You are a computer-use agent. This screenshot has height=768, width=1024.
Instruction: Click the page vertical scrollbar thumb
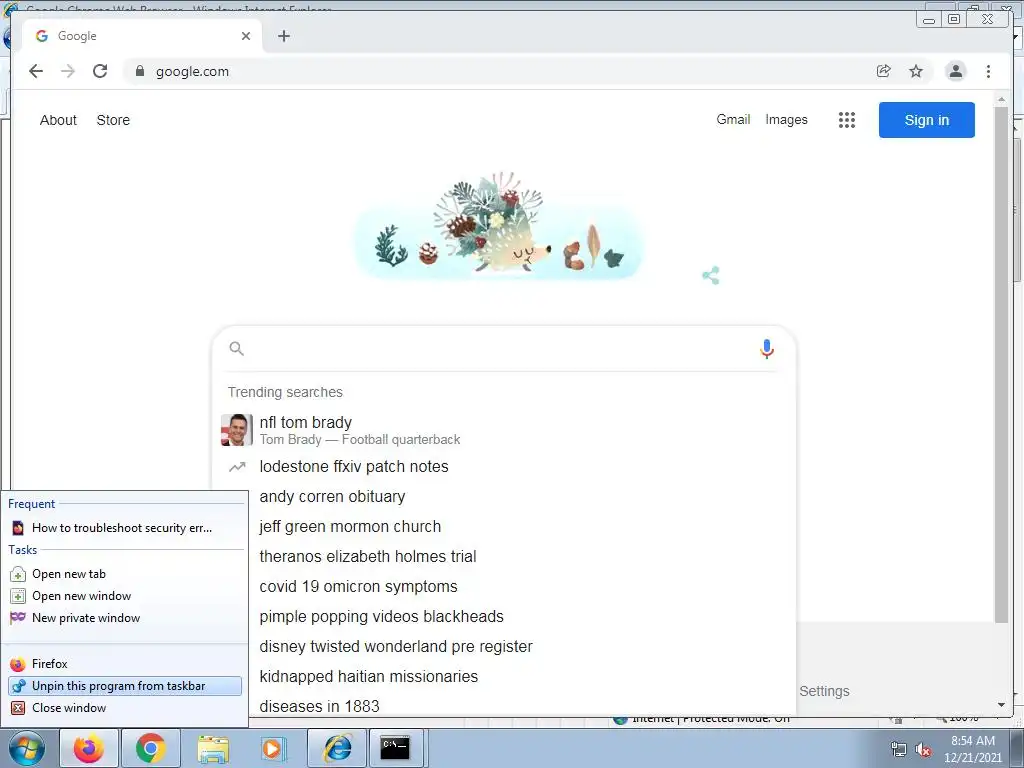click(1001, 364)
